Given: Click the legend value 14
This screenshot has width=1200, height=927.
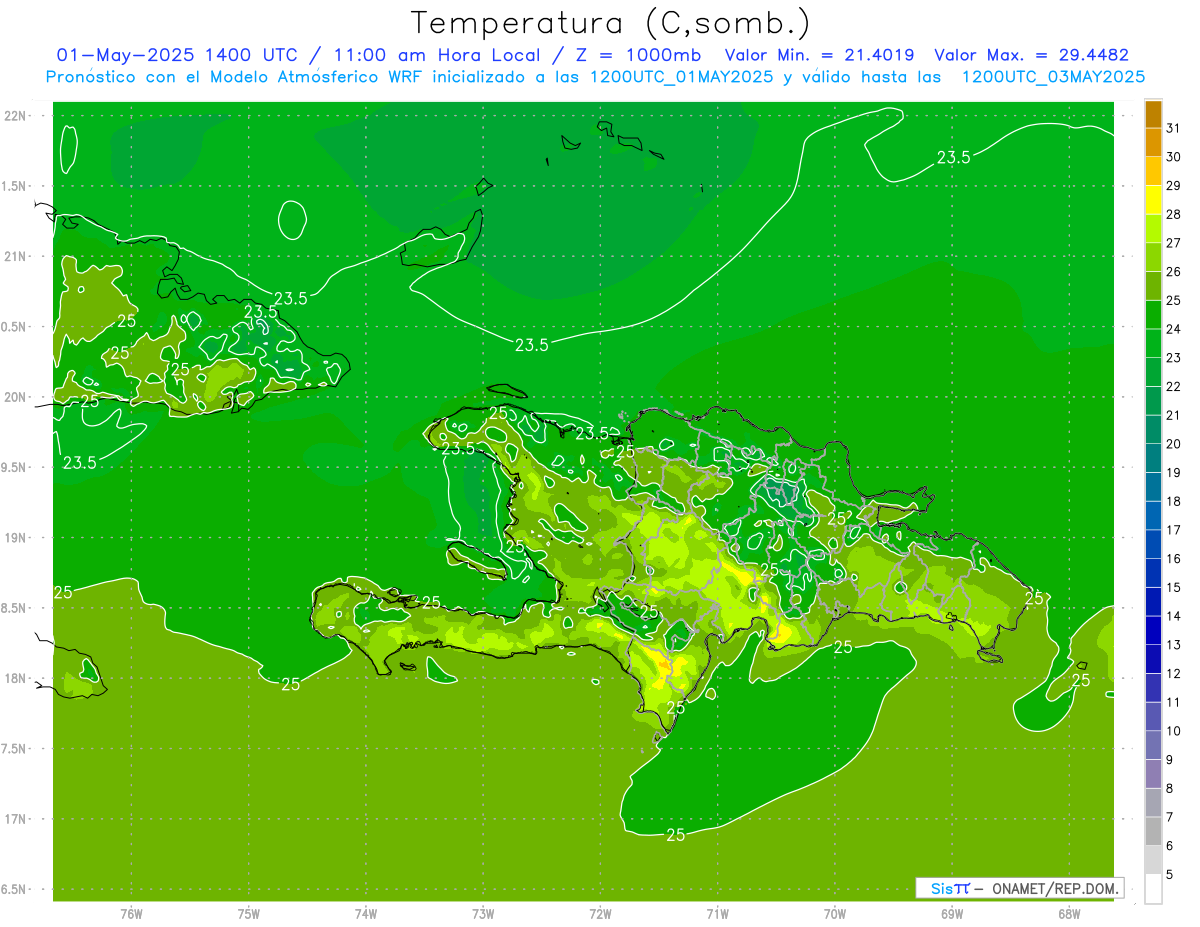Looking at the screenshot, I should 1173,616.
